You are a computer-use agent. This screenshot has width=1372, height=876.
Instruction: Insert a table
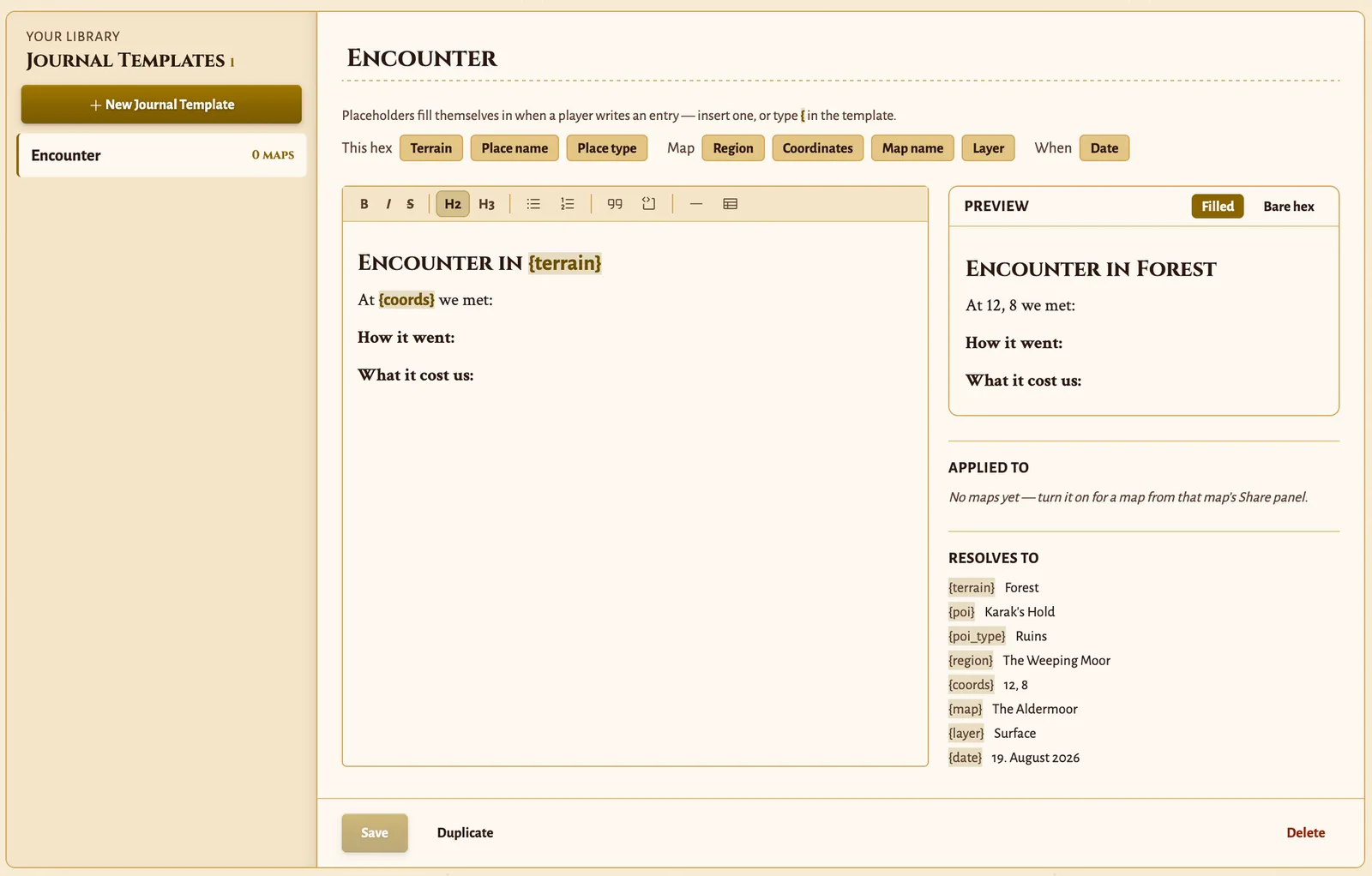pyautogui.click(x=731, y=204)
